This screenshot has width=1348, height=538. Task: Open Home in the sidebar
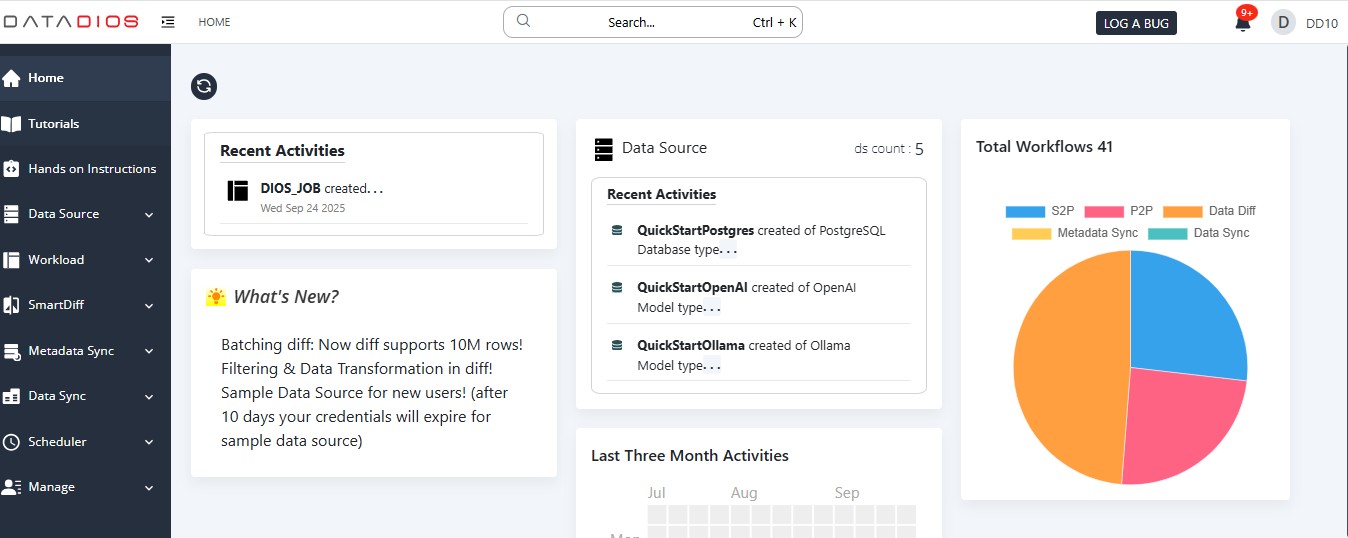(85, 78)
